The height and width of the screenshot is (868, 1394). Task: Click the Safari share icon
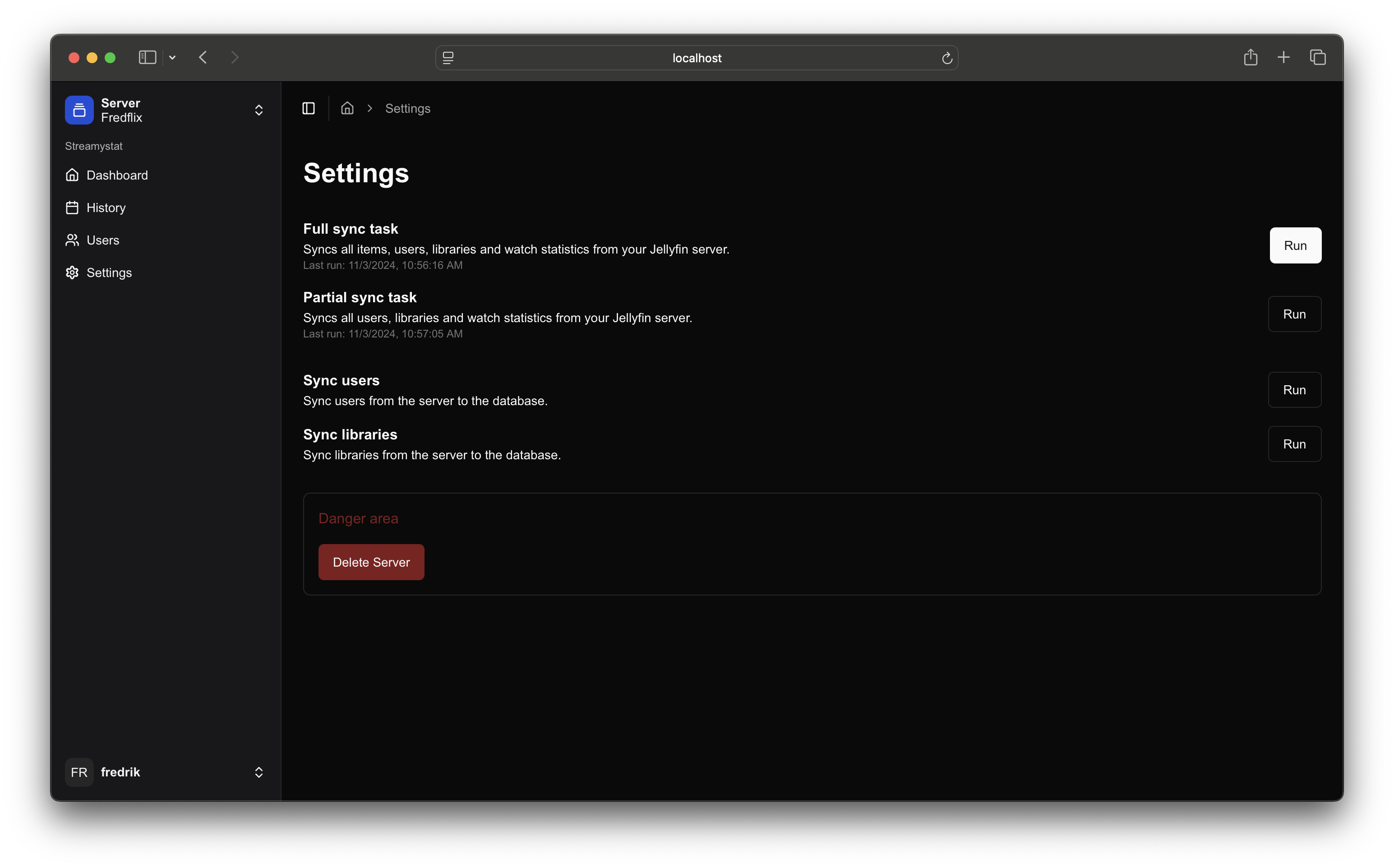[x=1251, y=57]
